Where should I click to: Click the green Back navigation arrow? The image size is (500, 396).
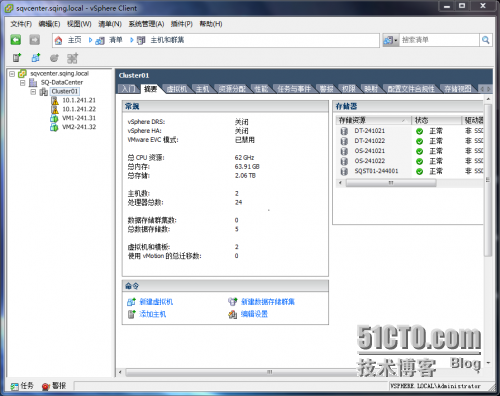[x=15, y=40]
